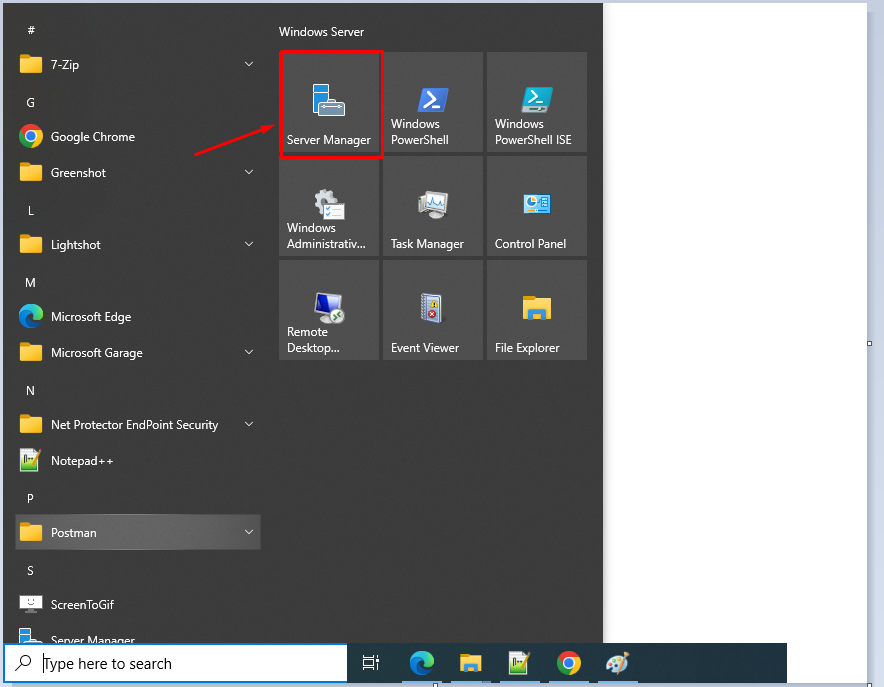Expand the Microsoft Garage folder
The image size is (884, 687).
tap(249, 353)
